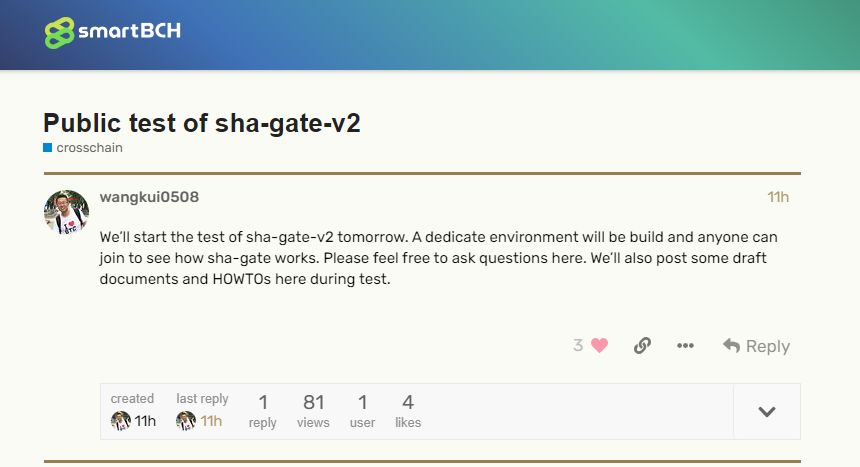Click the 81 views statistic
This screenshot has width=860, height=467.
[313, 411]
